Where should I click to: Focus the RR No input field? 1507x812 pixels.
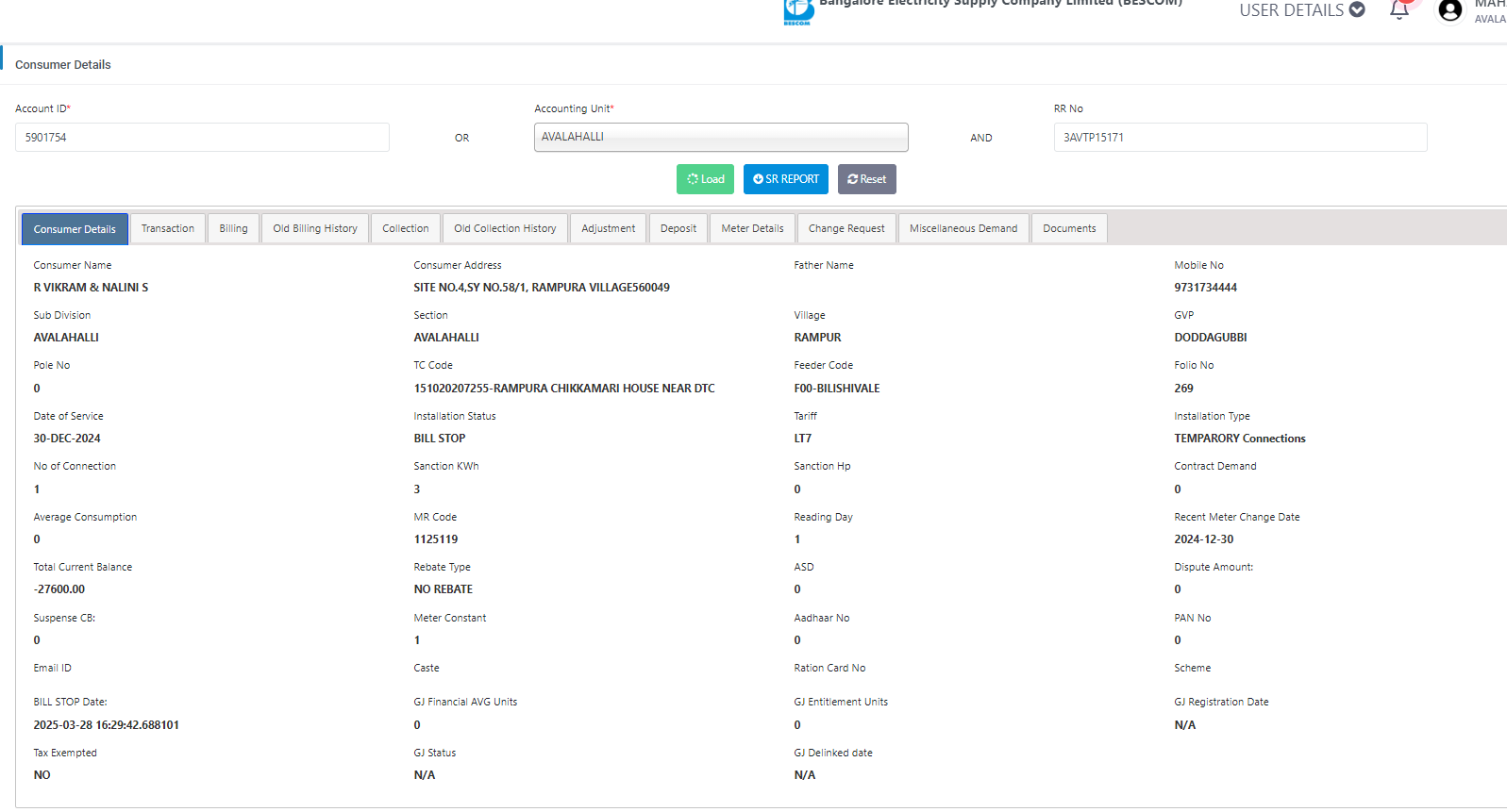[x=1240, y=137]
